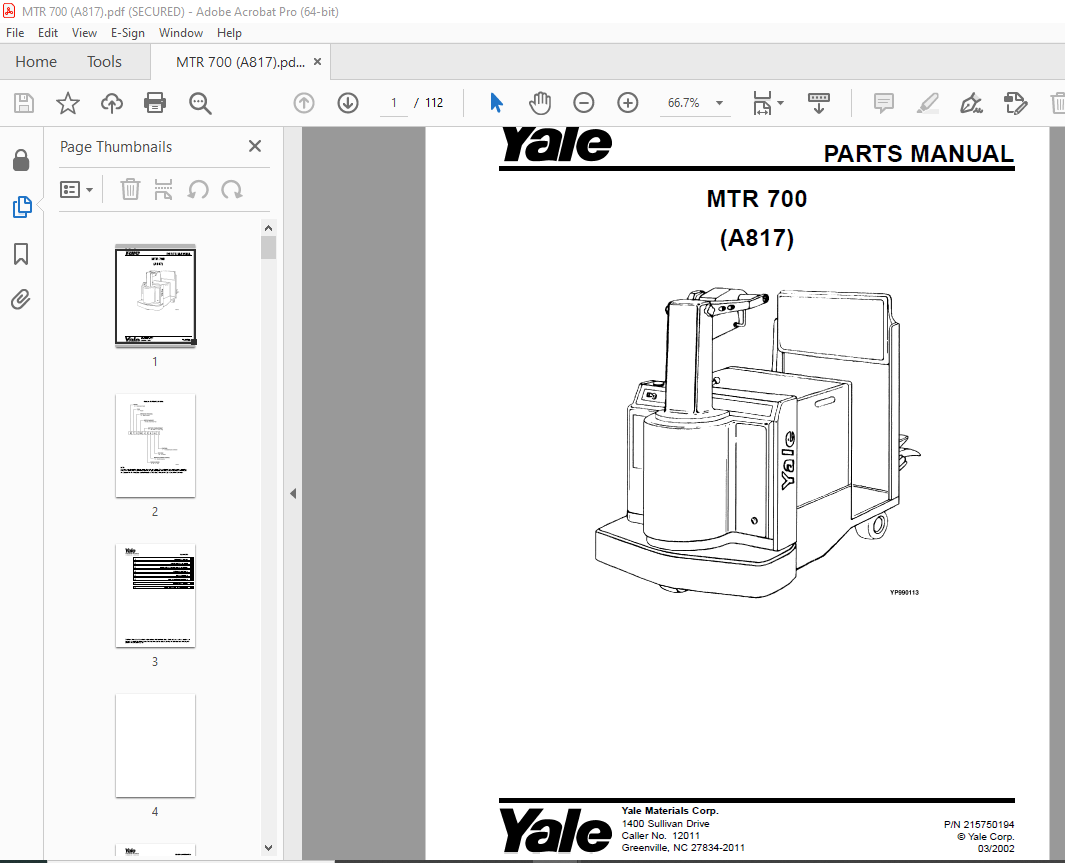Click thumbnails scrollbar down arrow
Screen dimensions: 1065x863
coord(268,847)
